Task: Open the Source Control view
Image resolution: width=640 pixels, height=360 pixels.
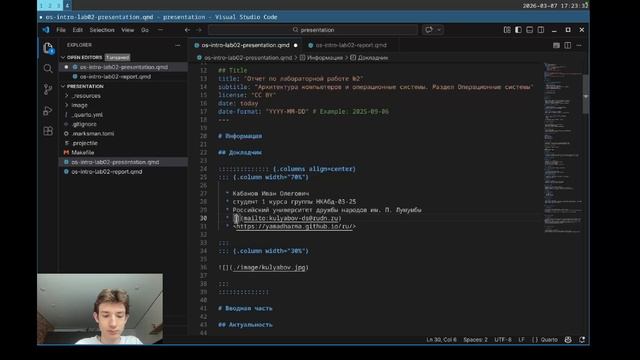Action: tap(48, 89)
